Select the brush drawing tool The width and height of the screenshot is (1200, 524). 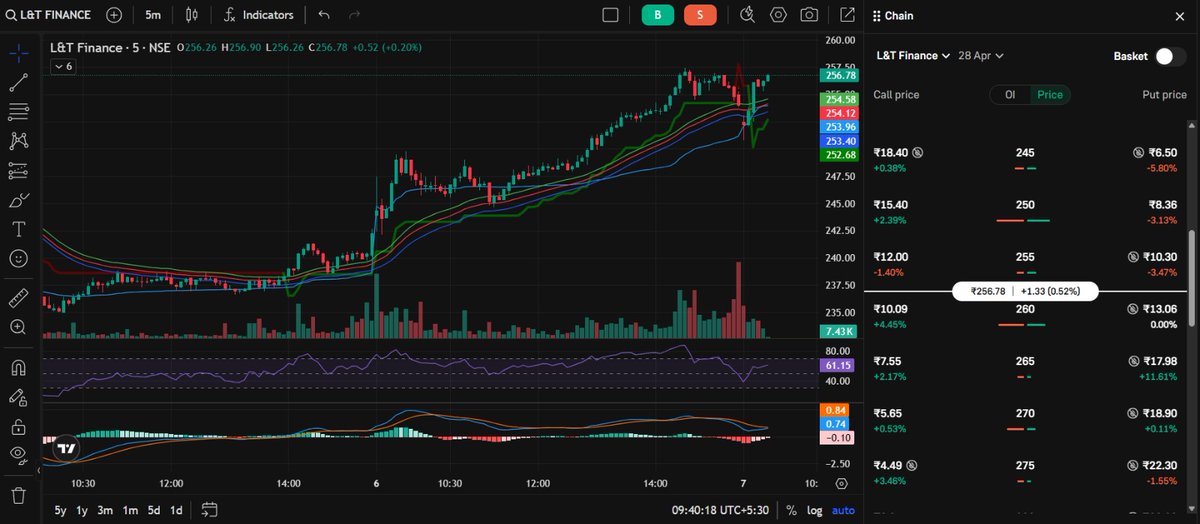[x=17, y=200]
